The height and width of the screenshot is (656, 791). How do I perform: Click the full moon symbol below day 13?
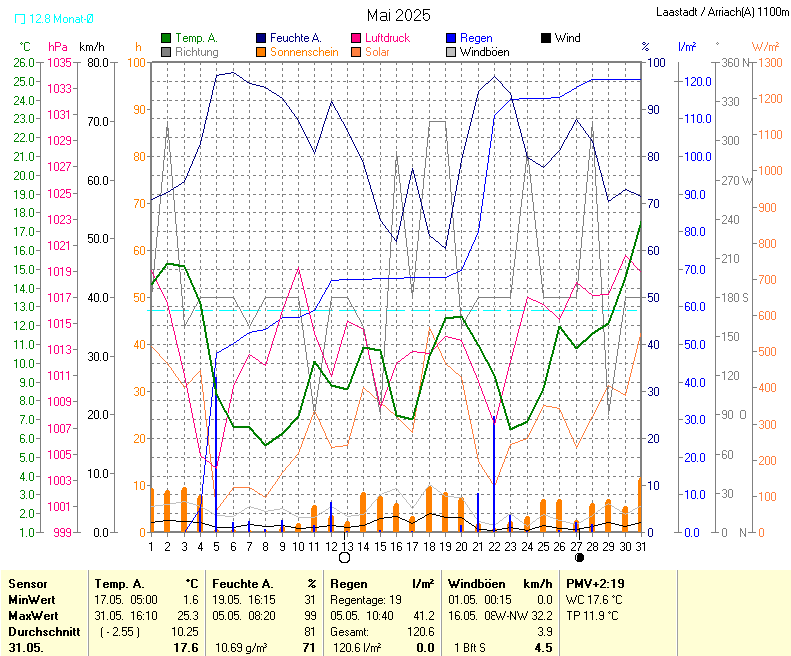(x=345, y=557)
